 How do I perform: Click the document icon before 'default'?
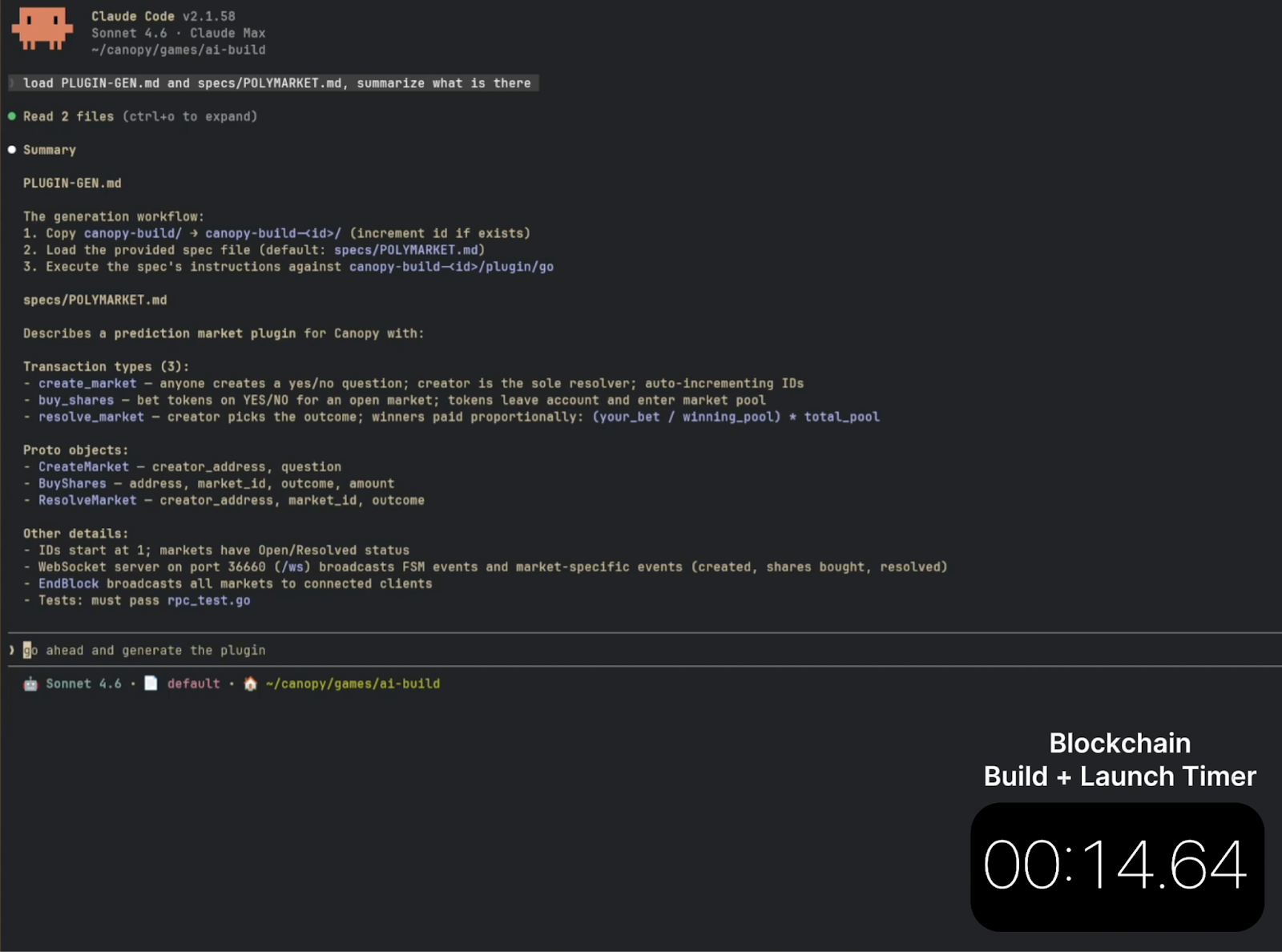[x=151, y=684]
